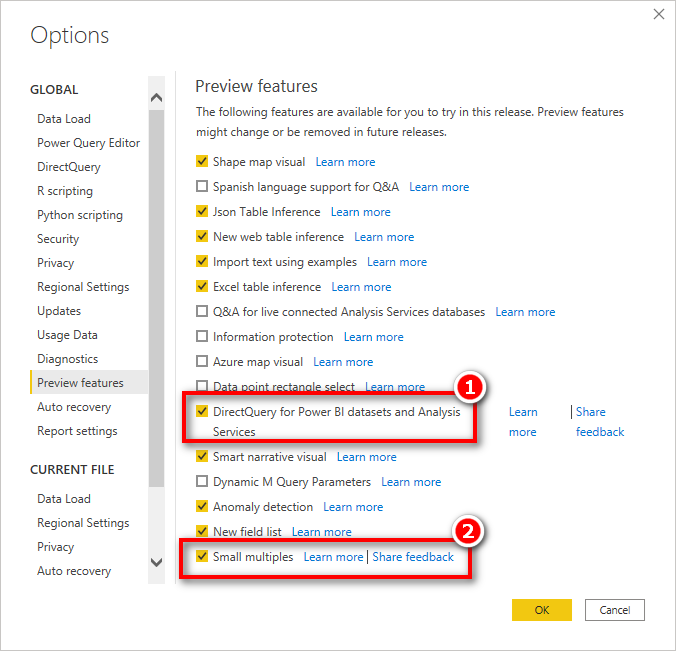Toggle Azure map visual checkbox
The image size is (676, 651).
[x=202, y=361]
